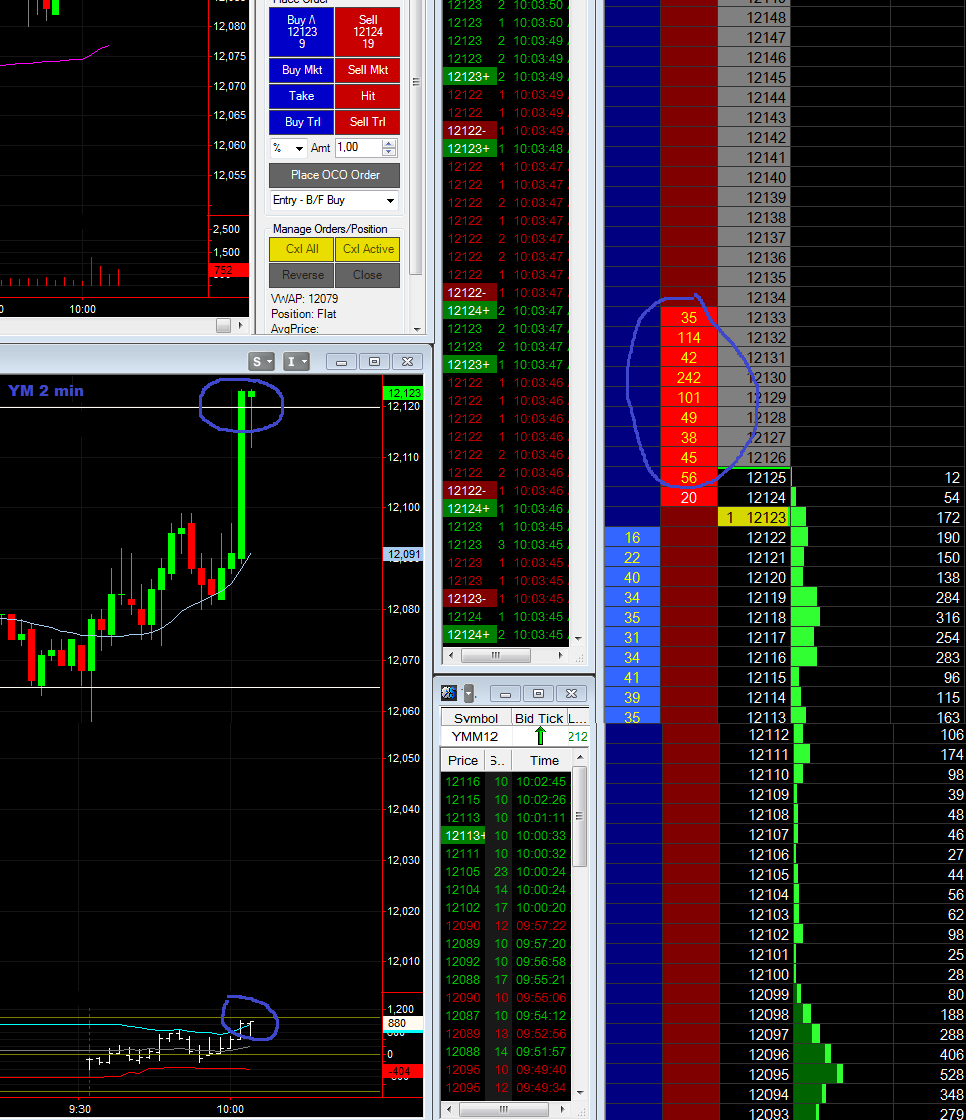The width and height of the screenshot is (966, 1120).
Task: Click the yellow 12123 last-price cell in DOM
Action: pos(753,517)
